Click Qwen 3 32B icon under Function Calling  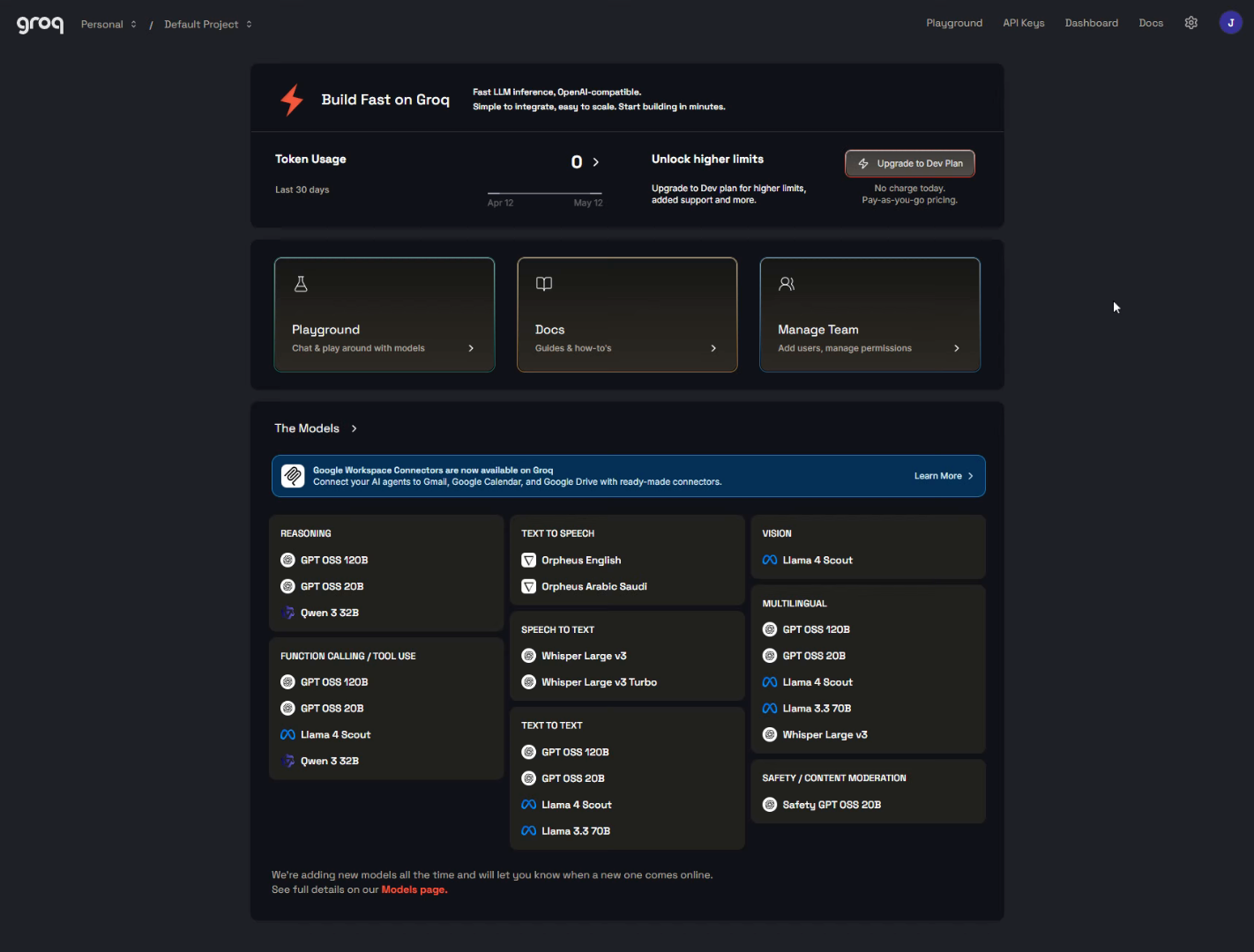pyautogui.click(x=287, y=761)
